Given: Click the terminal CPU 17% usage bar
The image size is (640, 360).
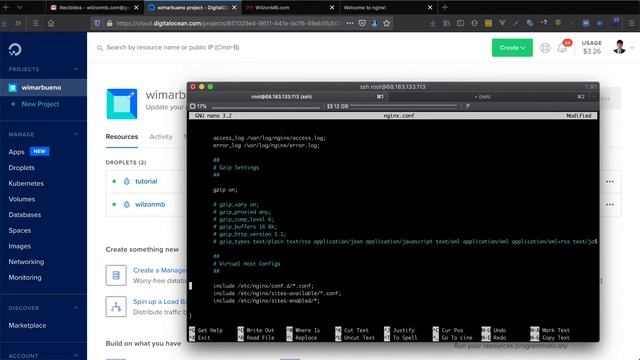Looking at the screenshot, I should 255,107.
